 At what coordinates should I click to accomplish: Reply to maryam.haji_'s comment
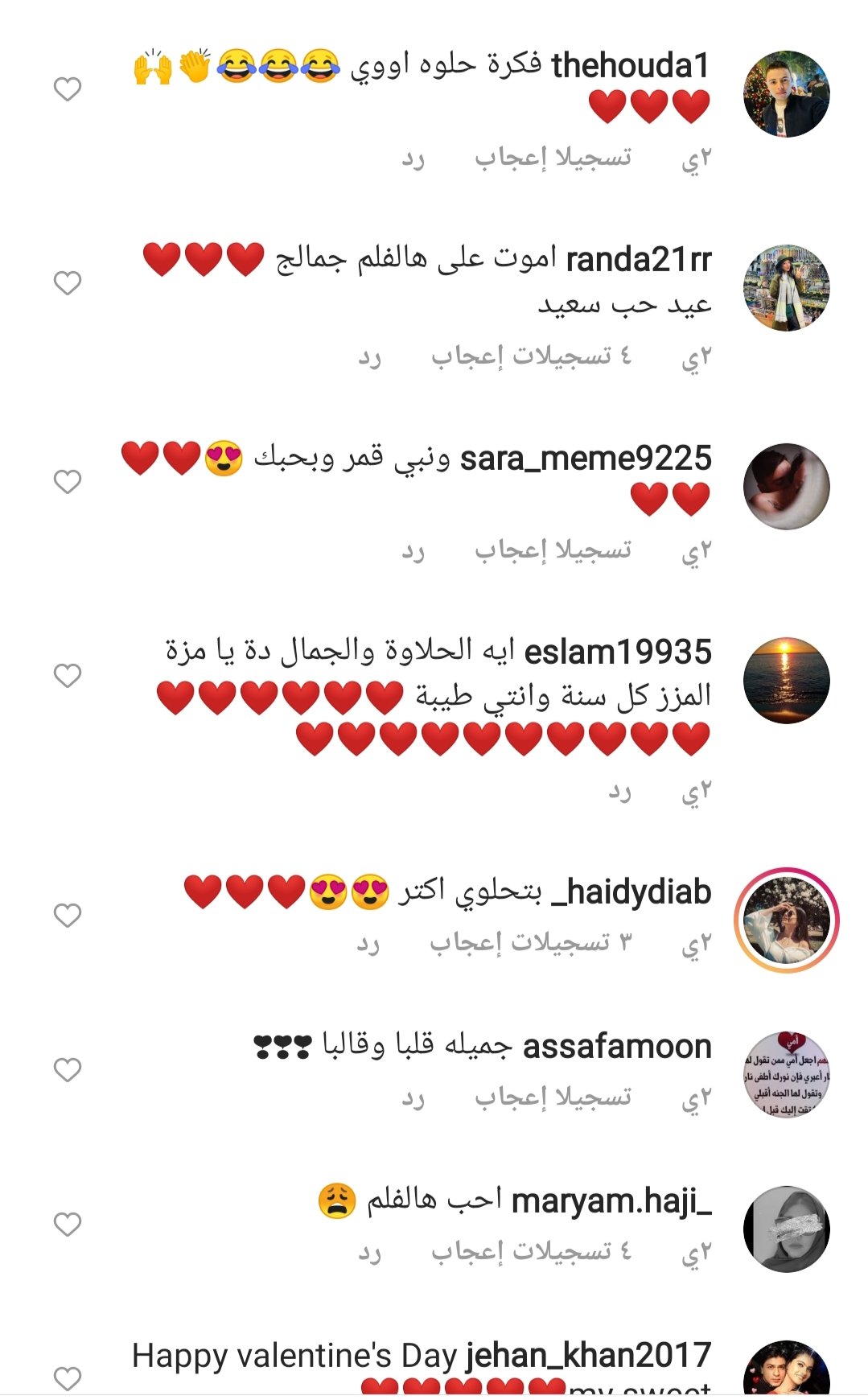pyautogui.click(x=370, y=1252)
